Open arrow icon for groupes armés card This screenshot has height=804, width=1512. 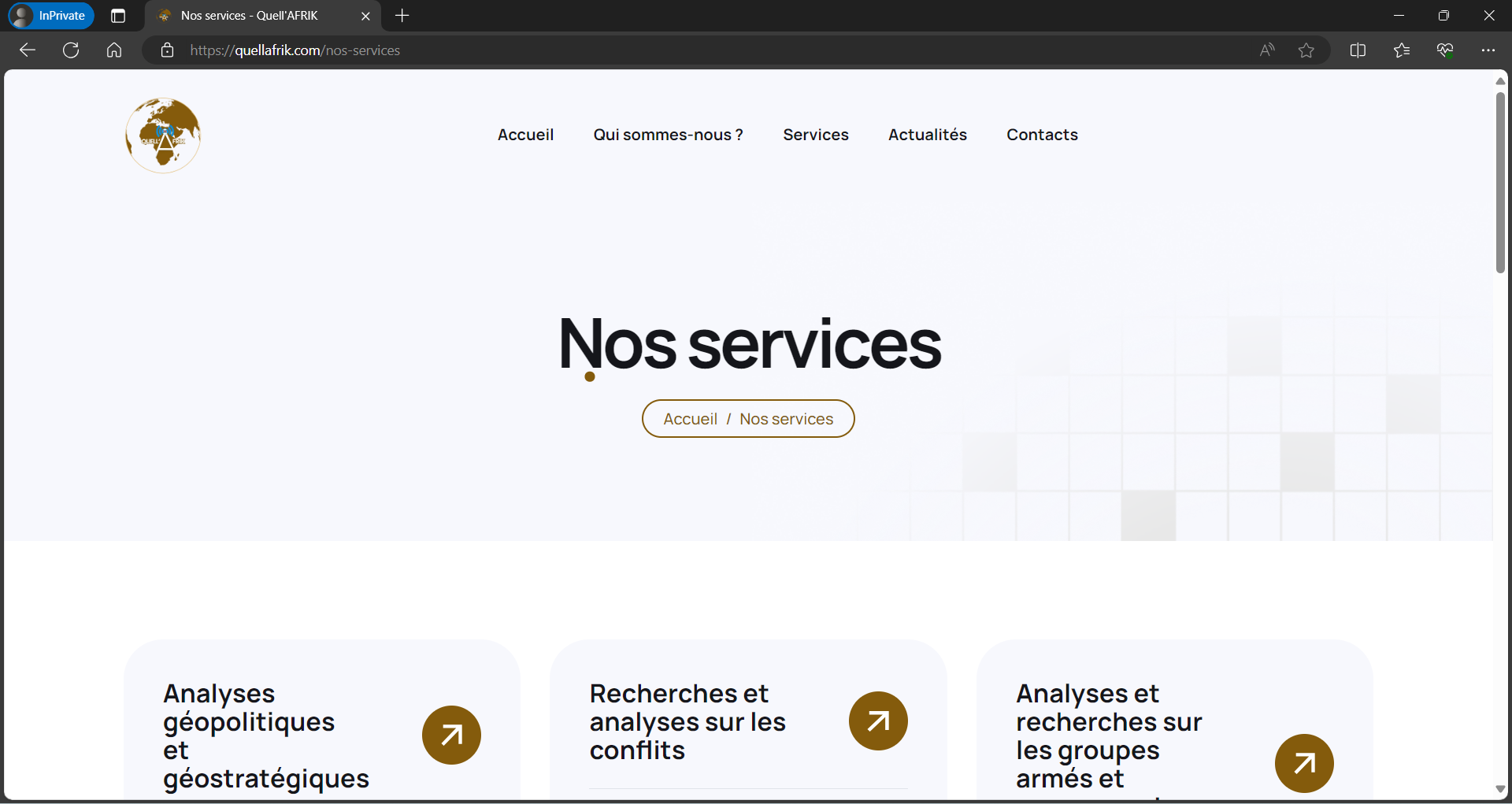[1304, 763]
